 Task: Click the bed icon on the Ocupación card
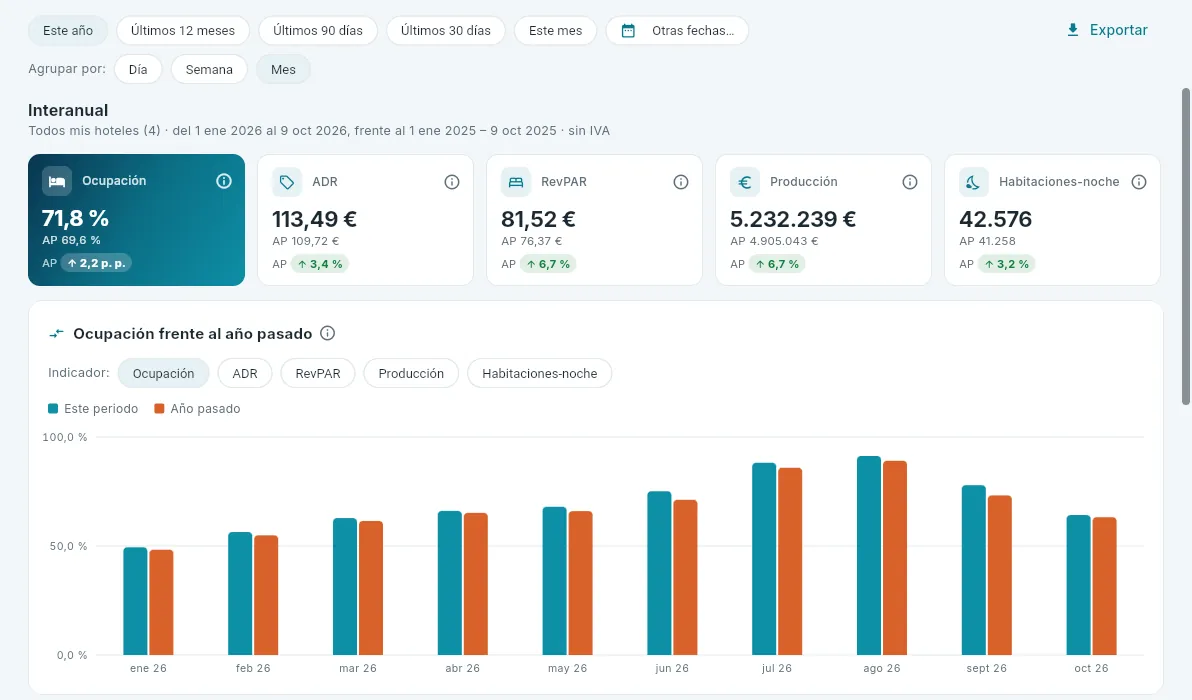pyautogui.click(x=57, y=181)
